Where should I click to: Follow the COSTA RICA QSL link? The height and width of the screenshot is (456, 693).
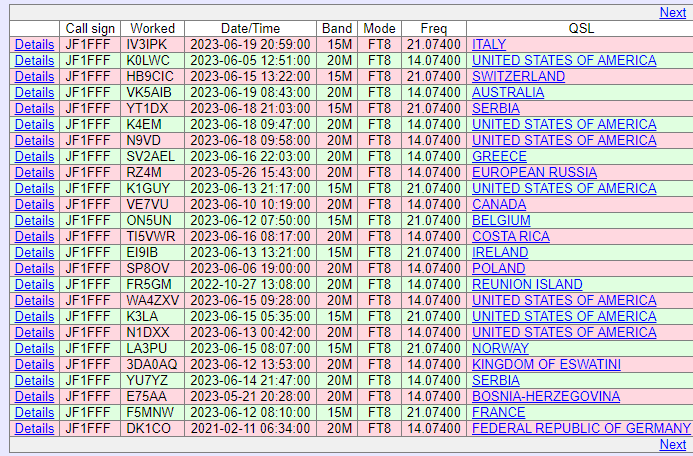pyautogui.click(x=511, y=236)
